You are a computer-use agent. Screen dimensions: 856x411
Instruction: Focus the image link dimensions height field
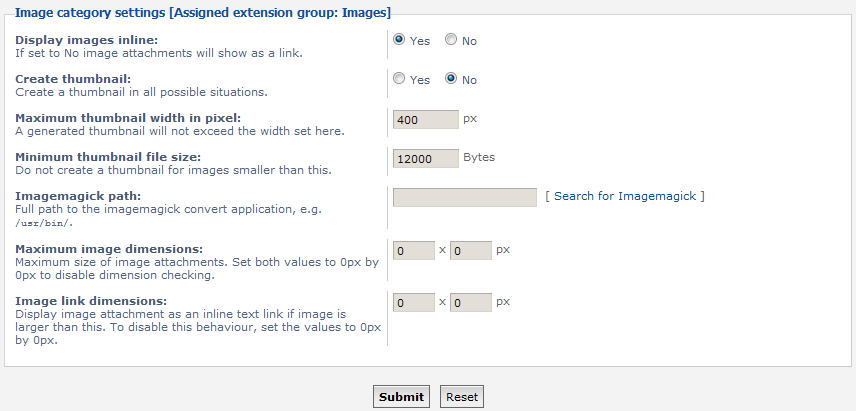pos(471,302)
